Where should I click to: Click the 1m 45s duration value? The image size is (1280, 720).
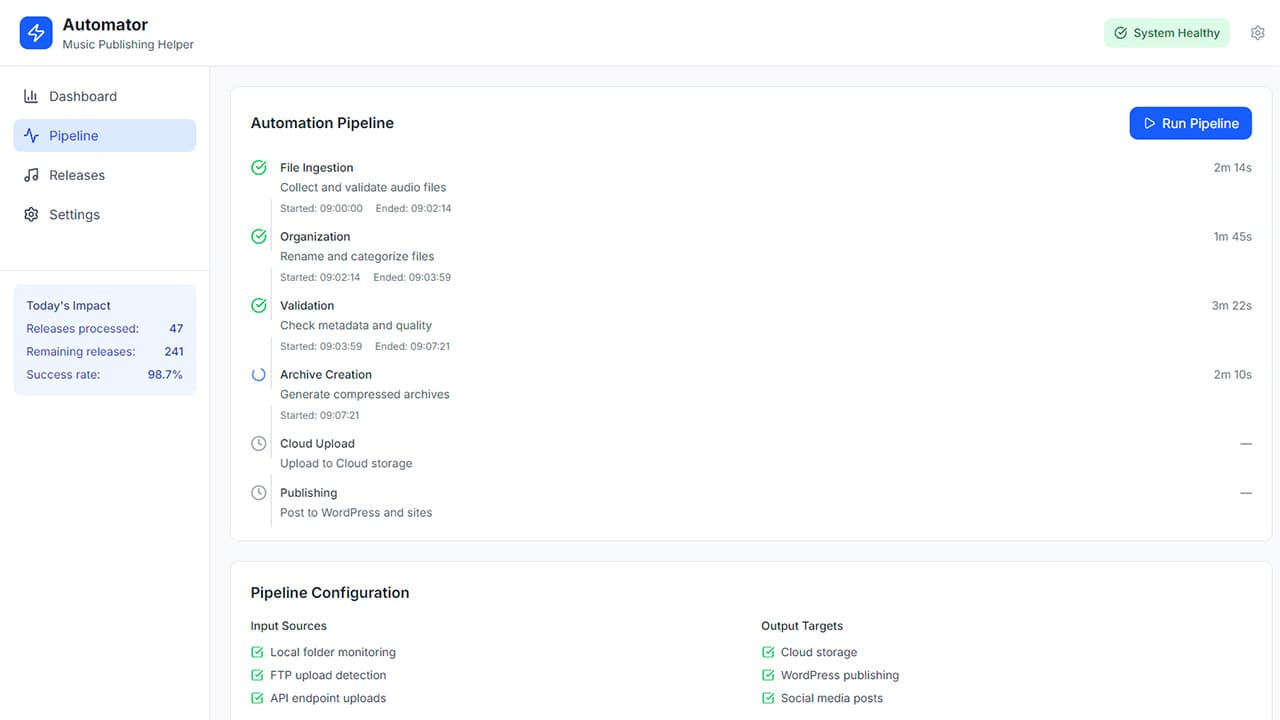(x=1233, y=237)
